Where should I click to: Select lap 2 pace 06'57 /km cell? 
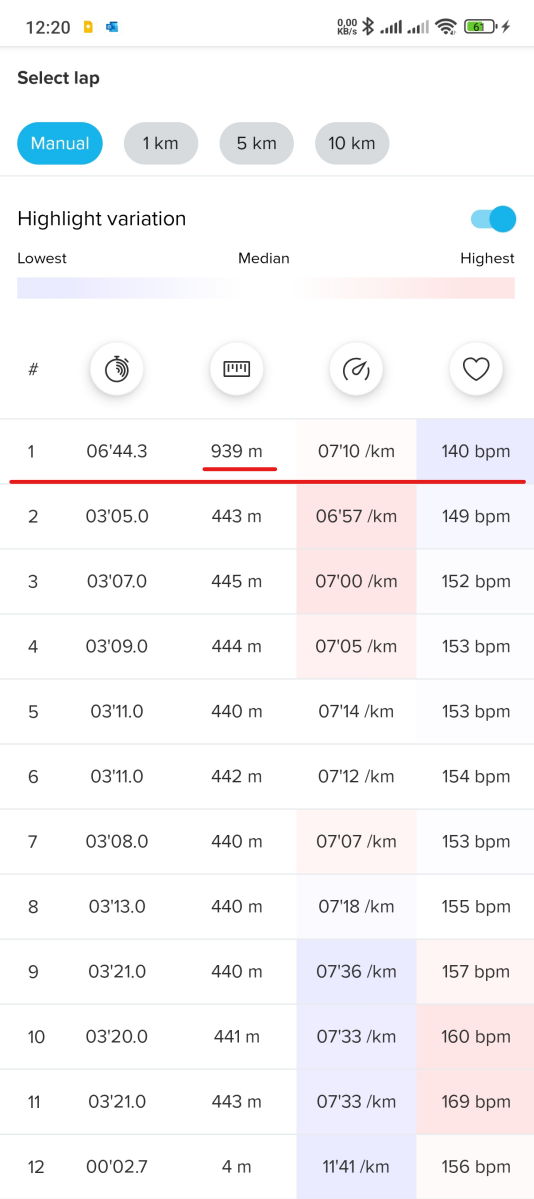(x=357, y=516)
